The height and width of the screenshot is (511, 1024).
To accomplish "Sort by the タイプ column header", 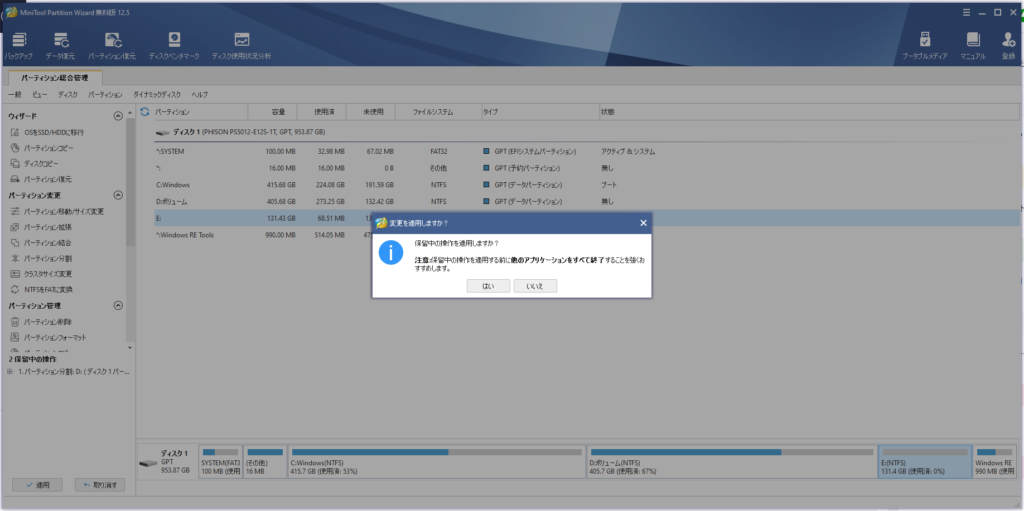I will tap(541, 112).
